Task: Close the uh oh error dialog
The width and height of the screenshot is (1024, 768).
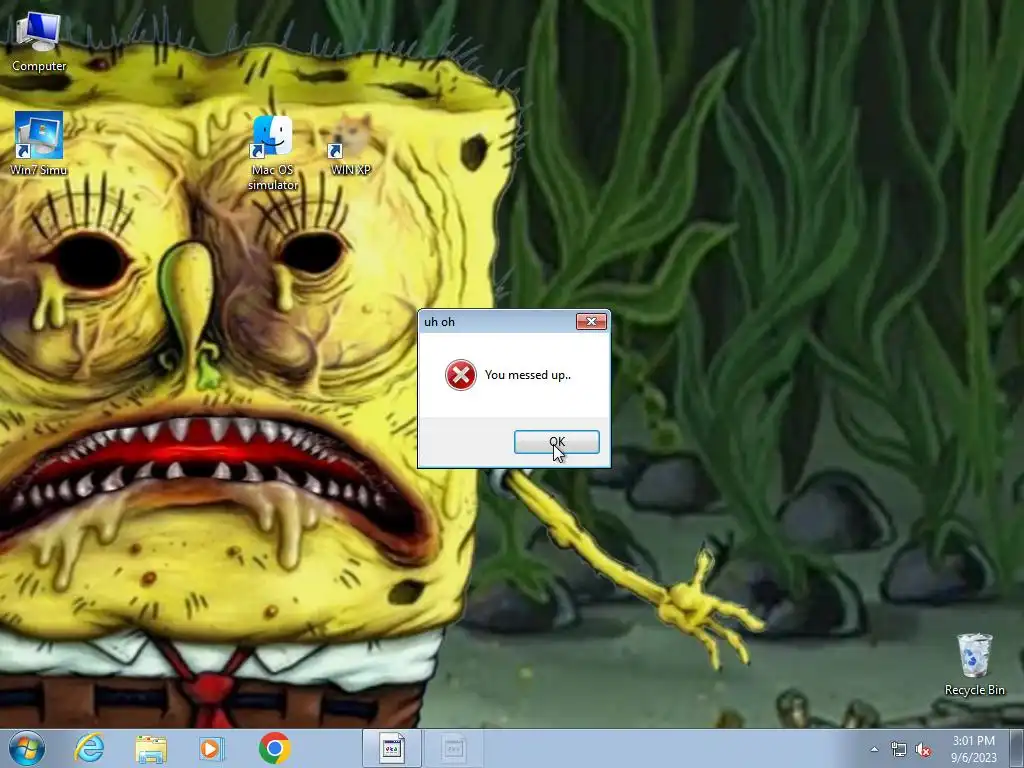Action: pos(591,321)
